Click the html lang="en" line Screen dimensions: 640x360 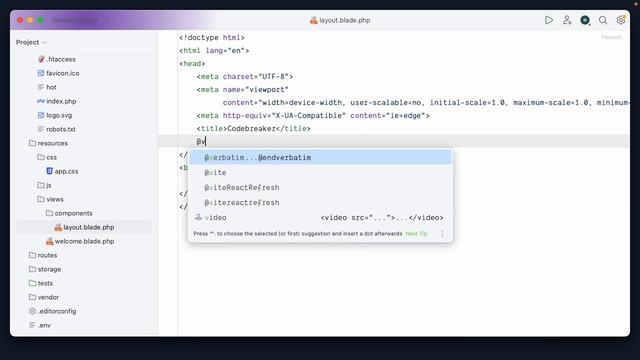[214, 51]
